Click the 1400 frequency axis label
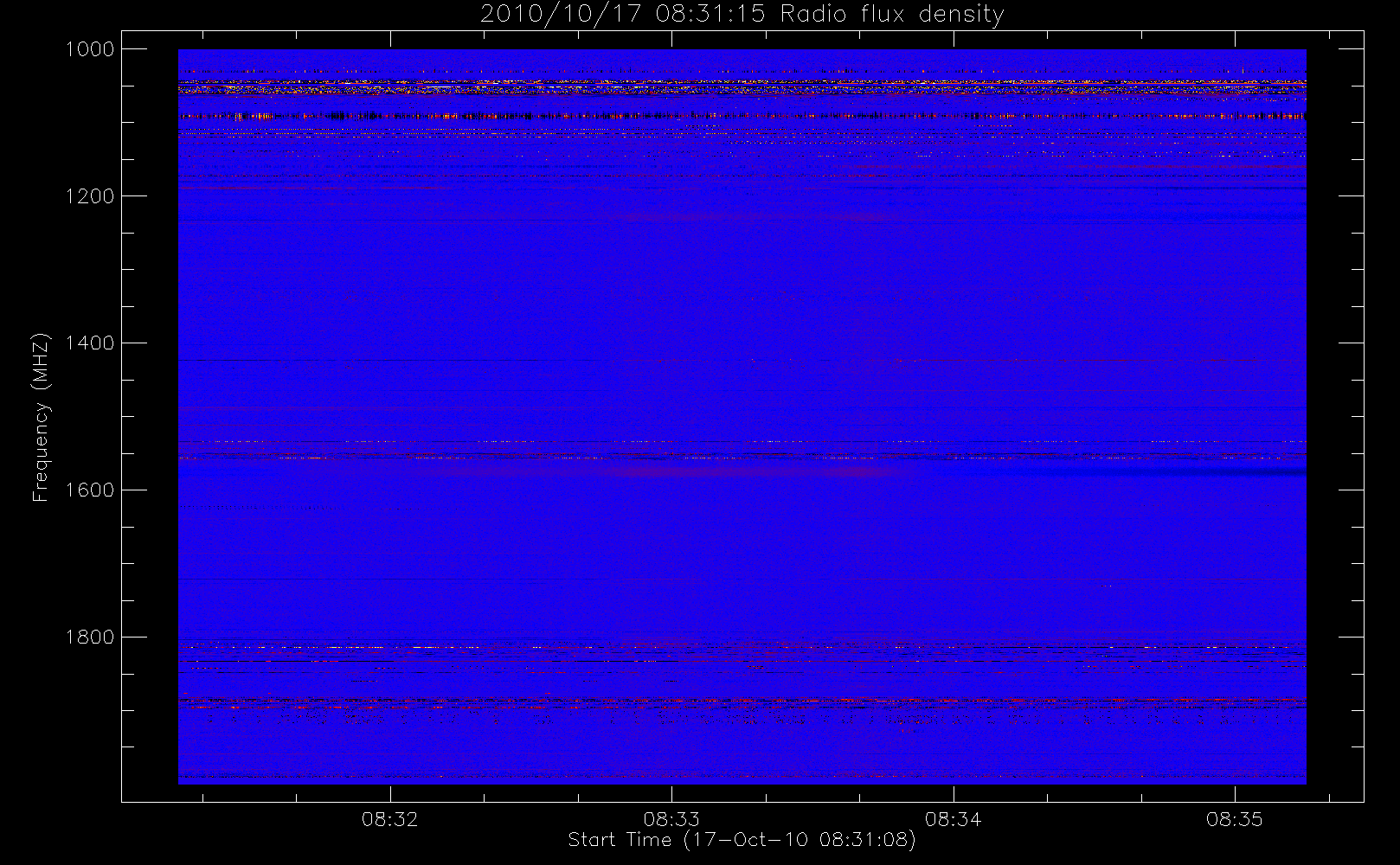The width and height of the screenshot is (1400, 865). pos(90,343)
